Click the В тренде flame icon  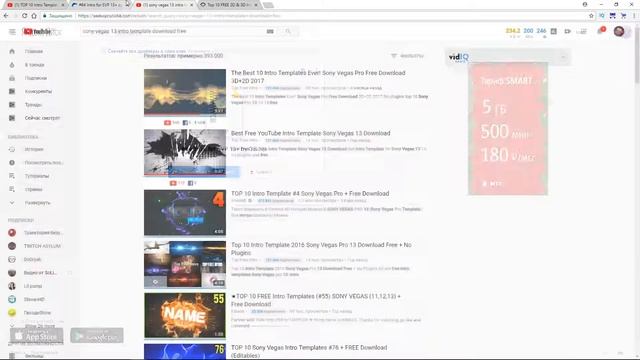pos(12,65)
